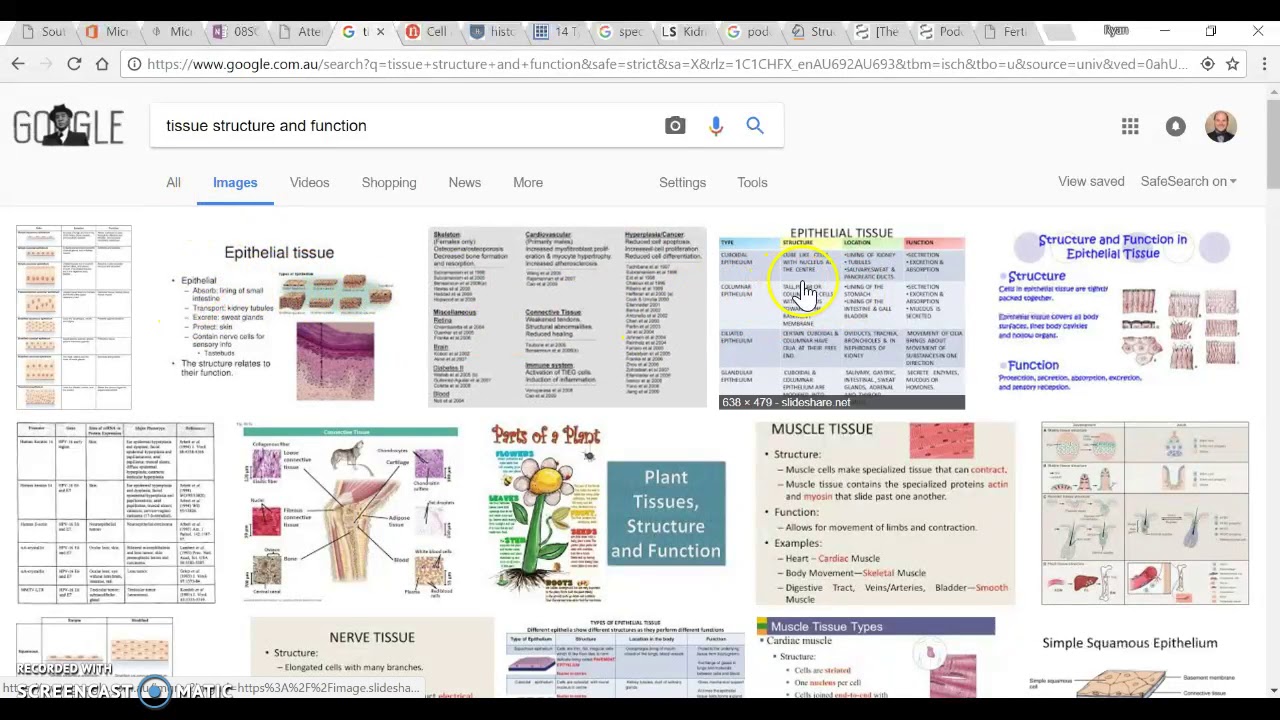Open the Connective Tissue diagram thumbnail

(x=350, y=513)
